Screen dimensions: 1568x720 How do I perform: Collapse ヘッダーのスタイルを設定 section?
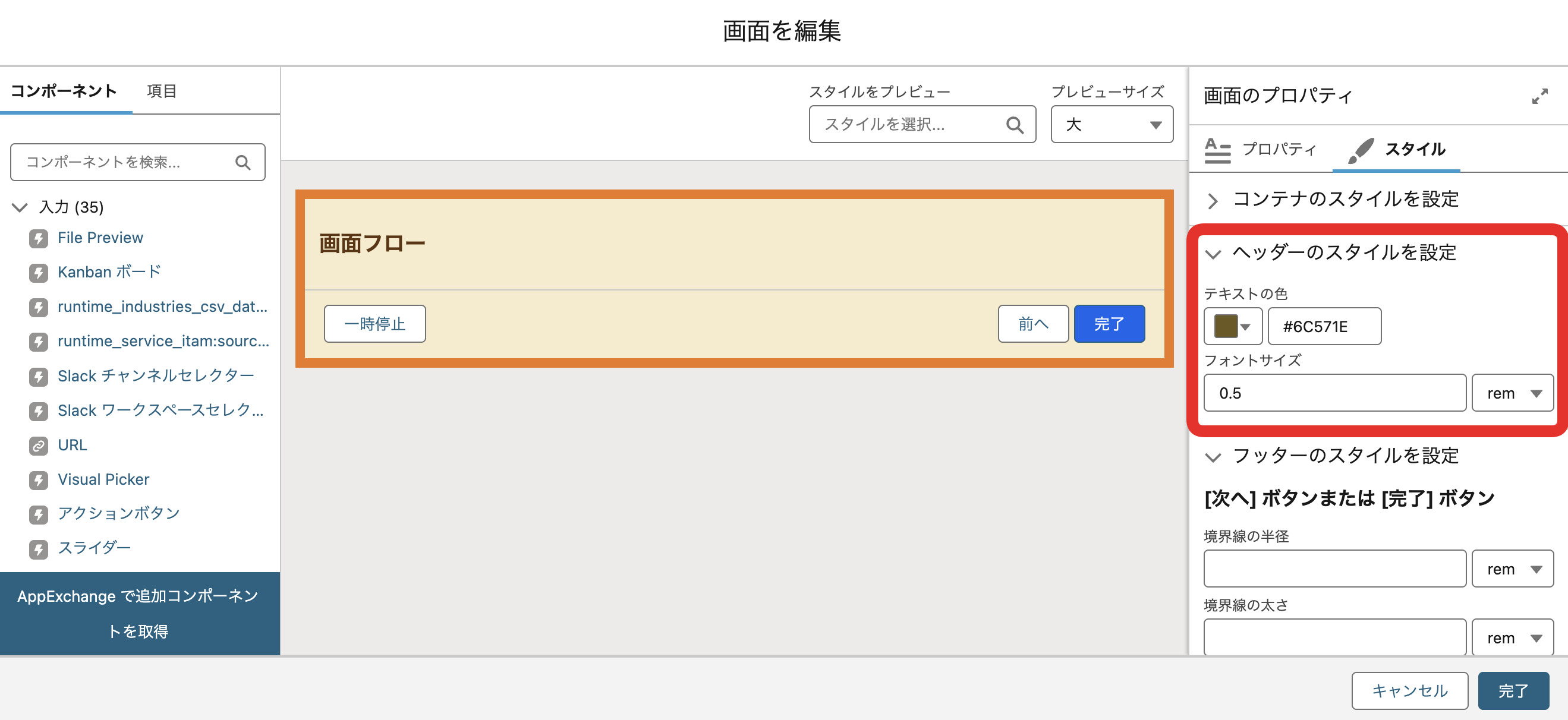tap(1213, 253)
